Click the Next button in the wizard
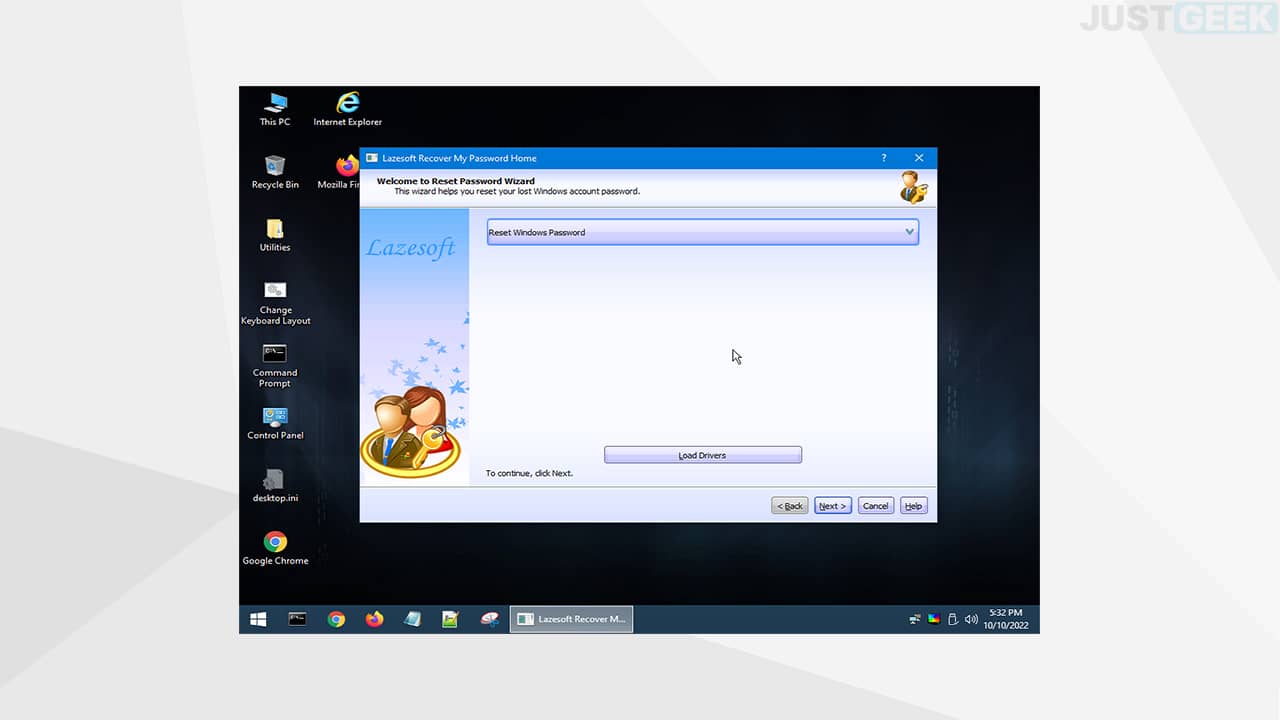Viewport: 1280px width, 720px height. 832,506
